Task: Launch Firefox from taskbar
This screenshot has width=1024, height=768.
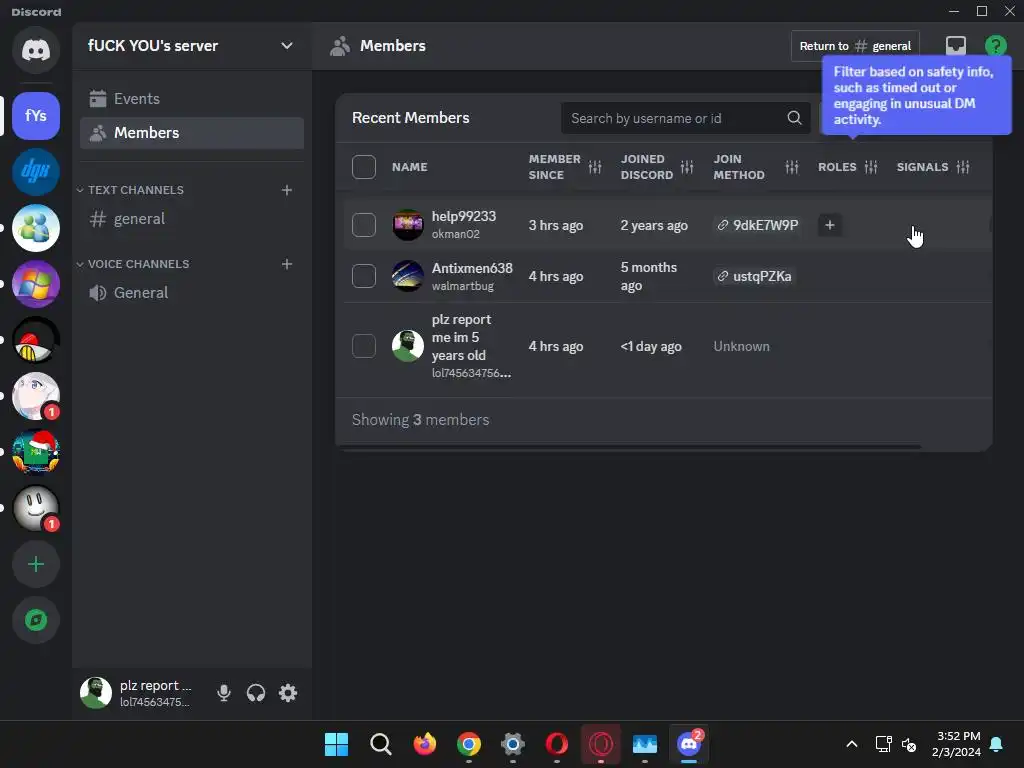Action: [424, 744]
